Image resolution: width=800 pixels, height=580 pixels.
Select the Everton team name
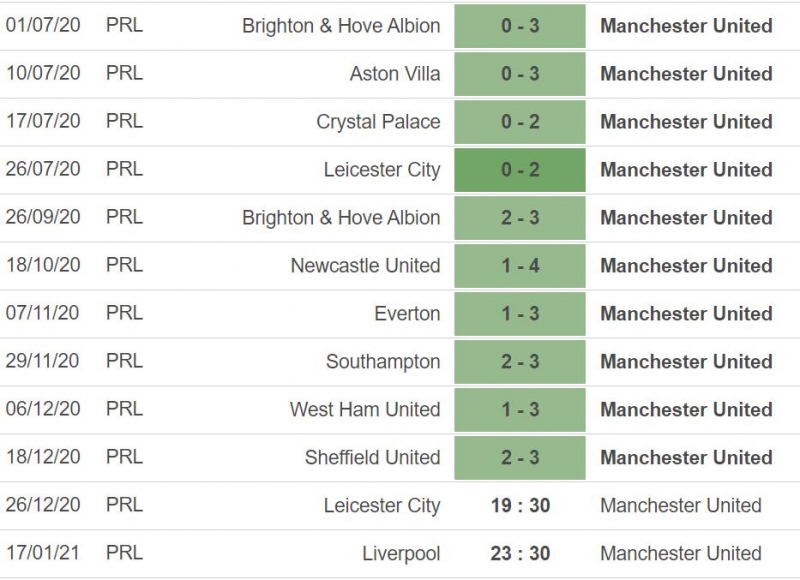(x=407, y=314)
